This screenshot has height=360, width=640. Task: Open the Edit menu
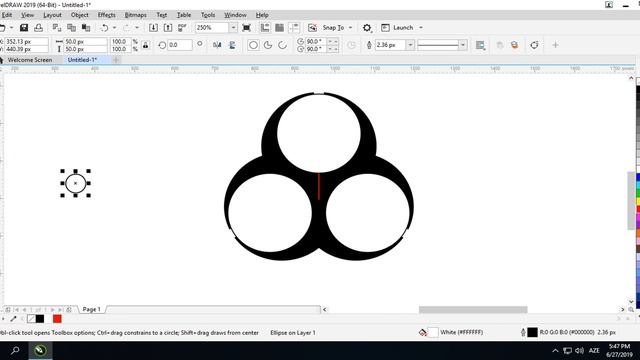click(x=7, y=15)
